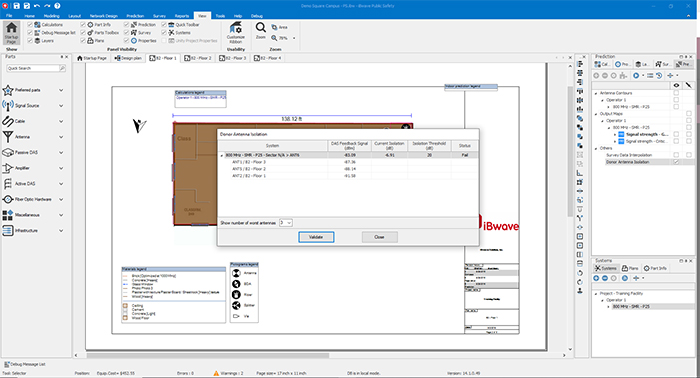Open the Reports ribbon tab
The image size is (700, 378).
click(182, 16)
